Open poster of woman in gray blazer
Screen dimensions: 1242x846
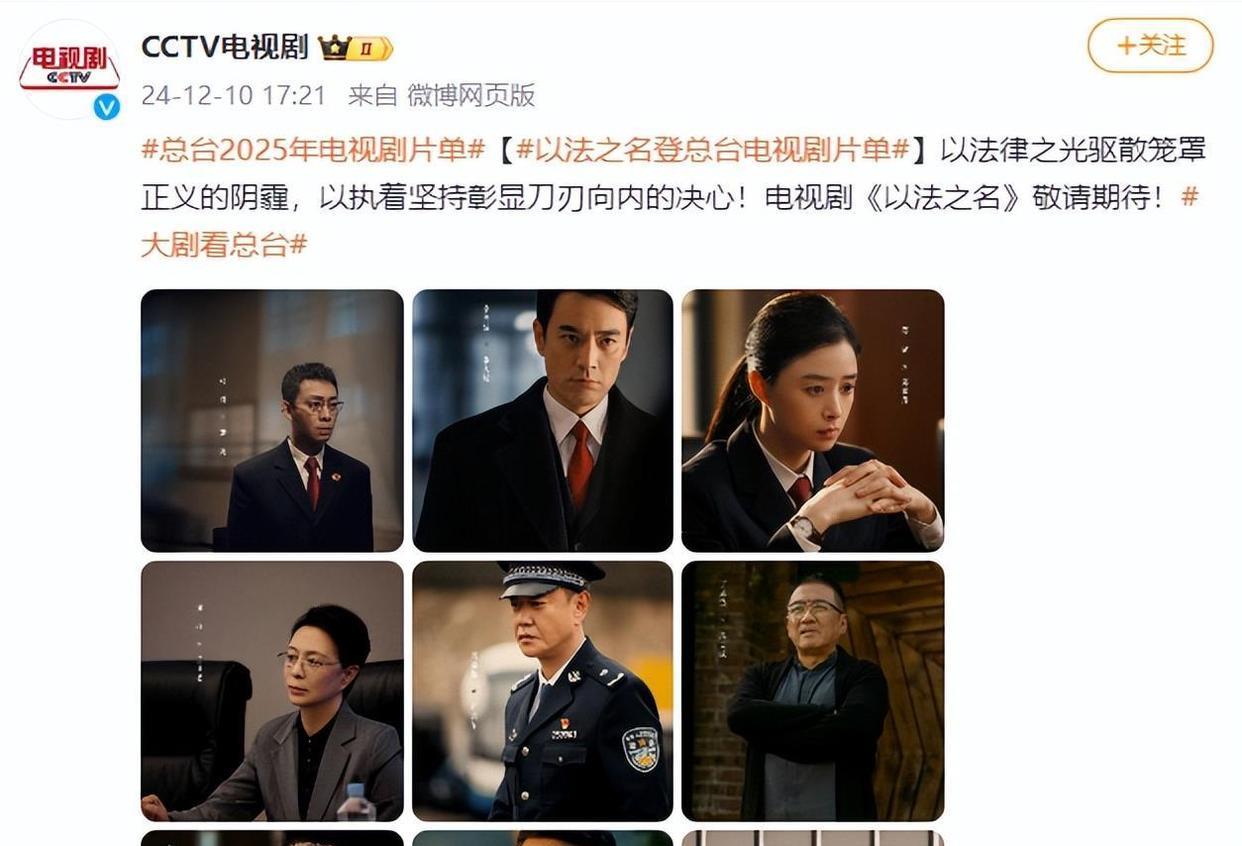pos(272,691)
